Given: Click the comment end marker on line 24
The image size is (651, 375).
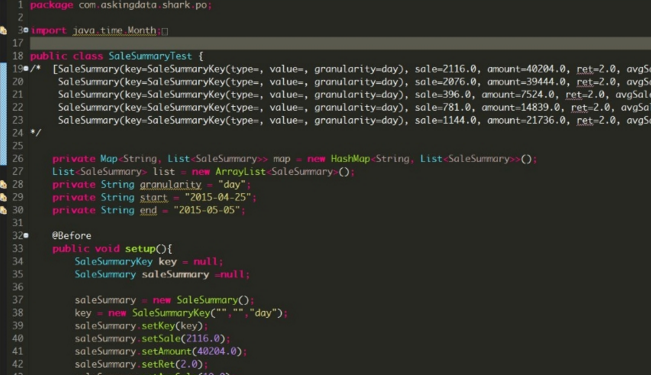Looking at the screenshot, I should point(36,133).
